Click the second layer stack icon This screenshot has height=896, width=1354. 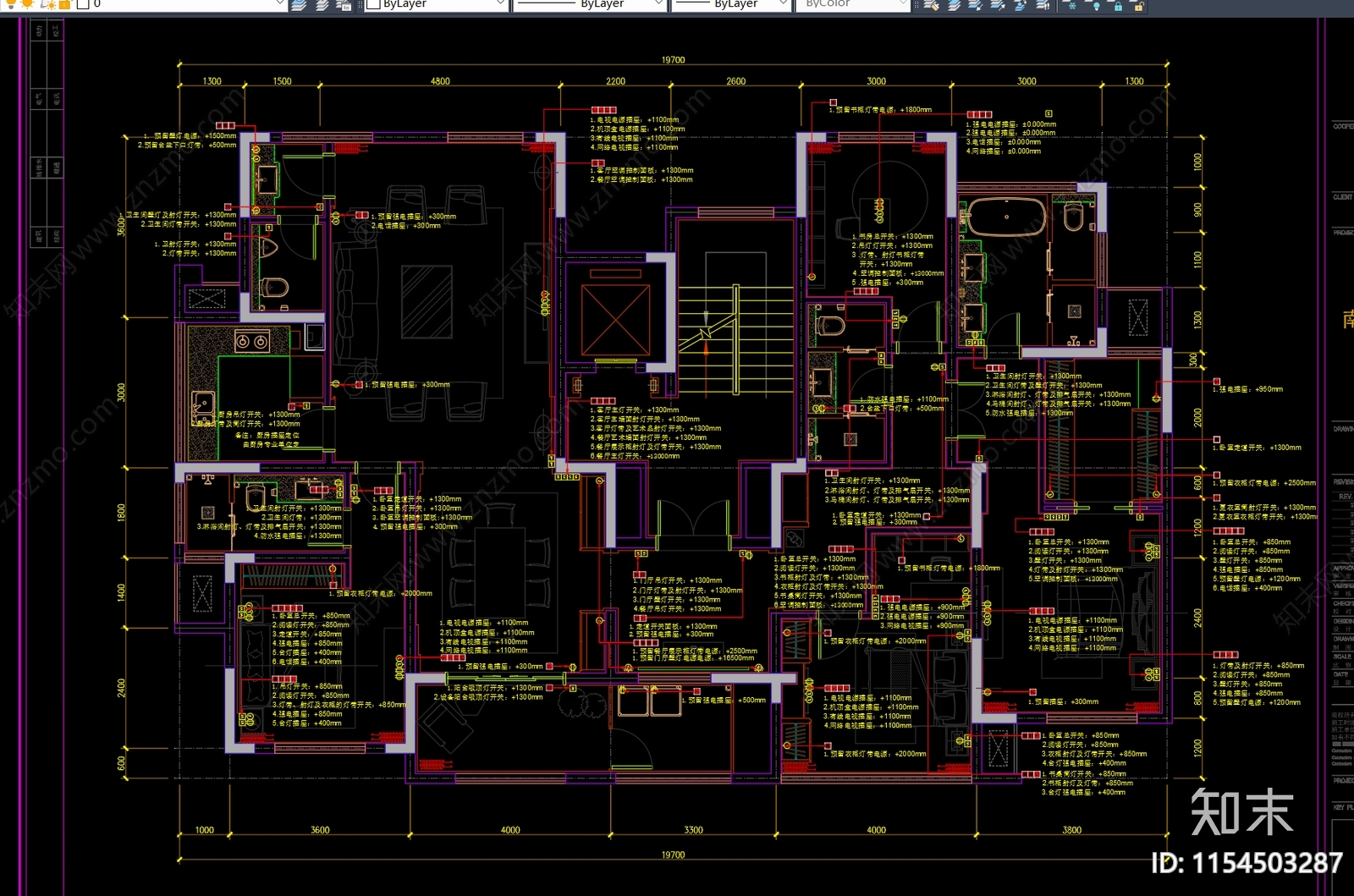tap(322, 4)
